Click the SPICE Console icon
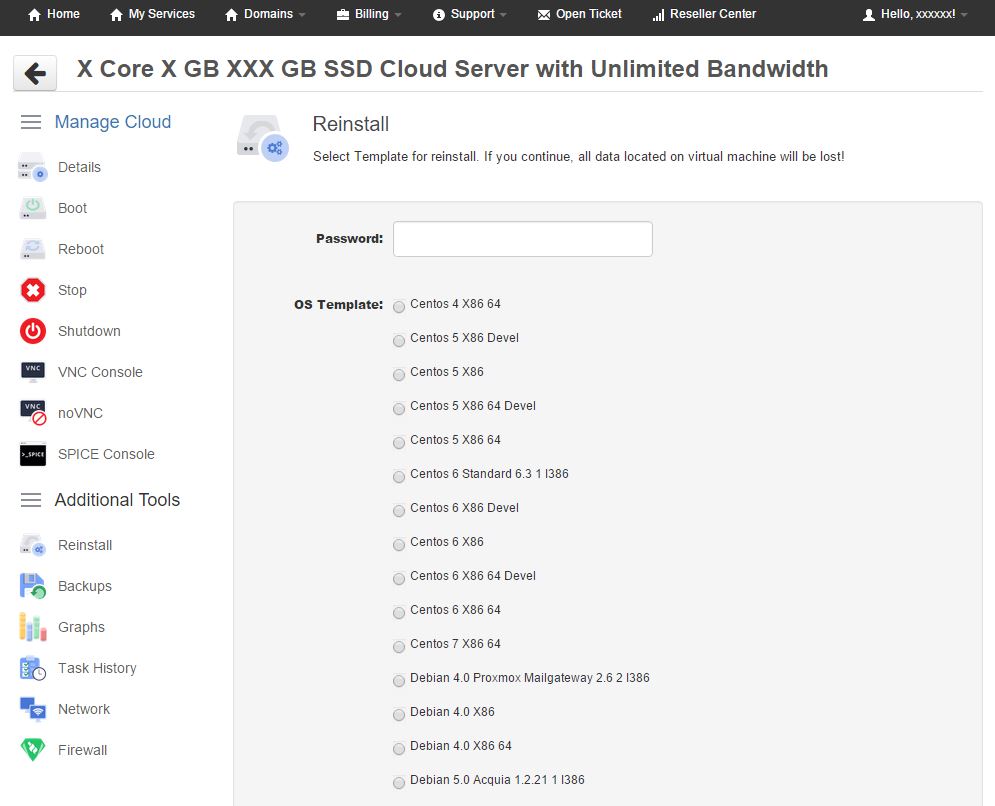Viewport: 995px width, 806px height. click(x=33, y=454)
